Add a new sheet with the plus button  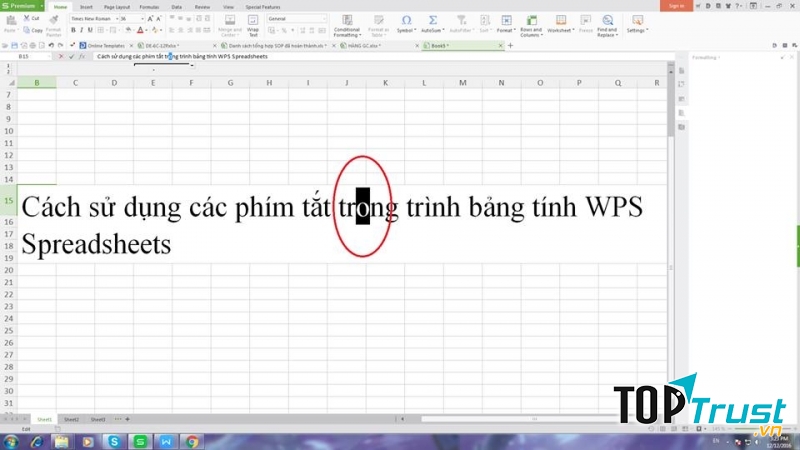(x=128, y=419)
